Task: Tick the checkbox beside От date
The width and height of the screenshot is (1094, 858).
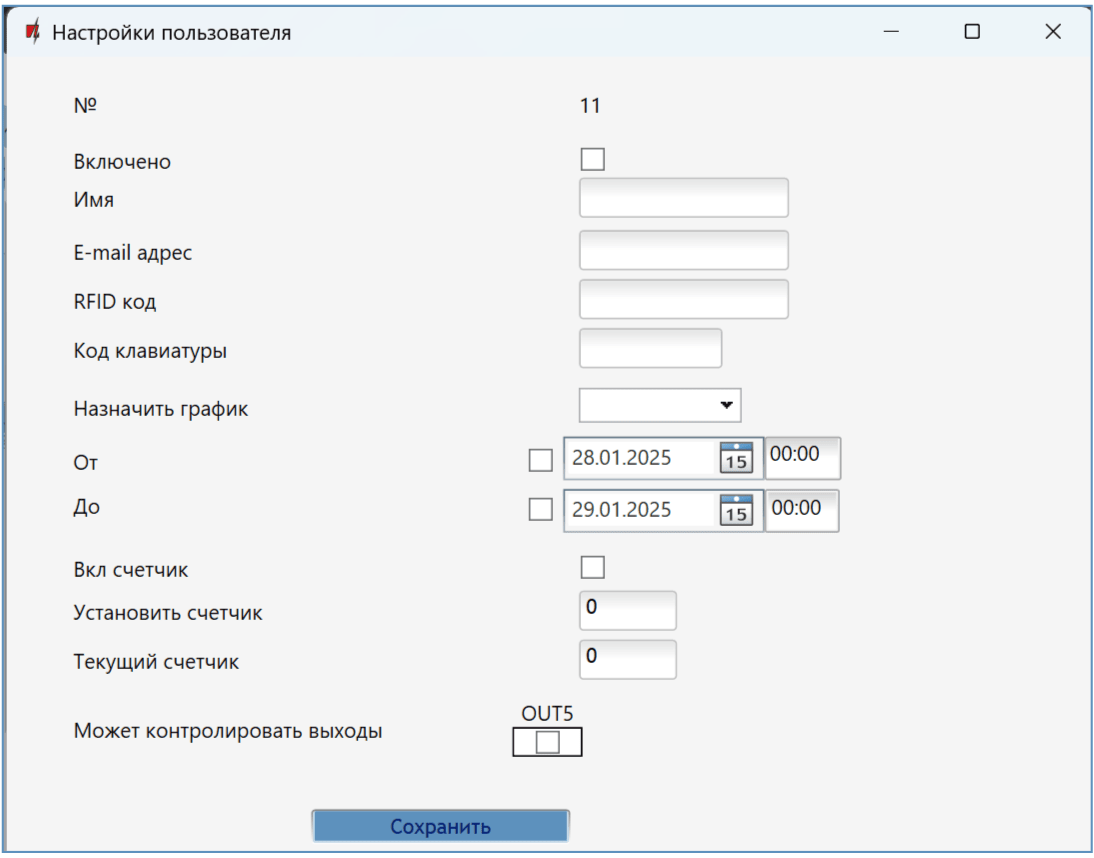Action: 540,460
